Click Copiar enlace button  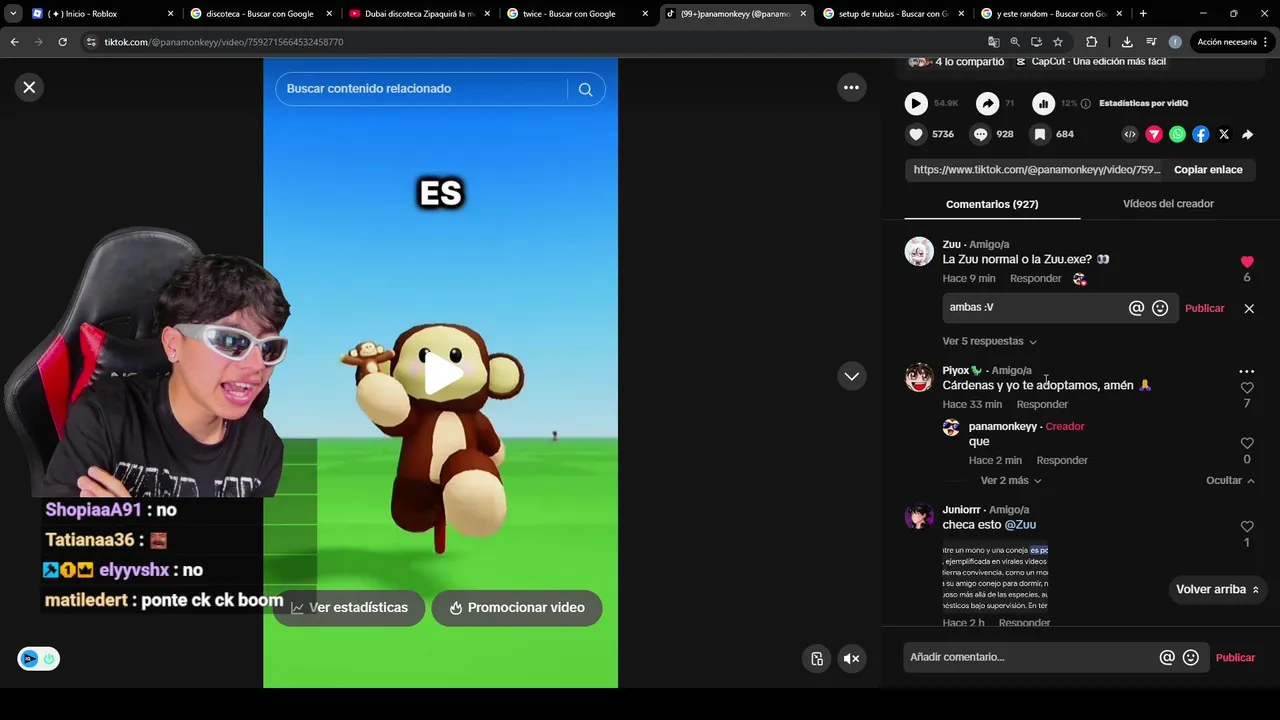point(1208,170)
